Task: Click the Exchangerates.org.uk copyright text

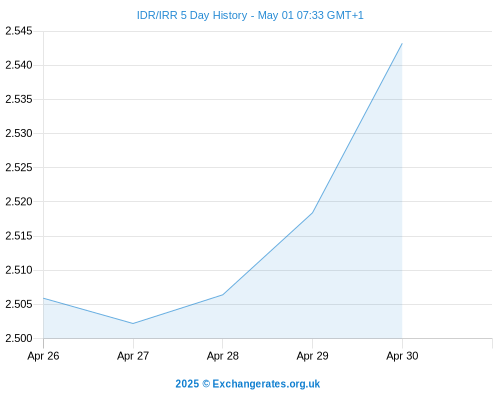Action: pos(248,384)
